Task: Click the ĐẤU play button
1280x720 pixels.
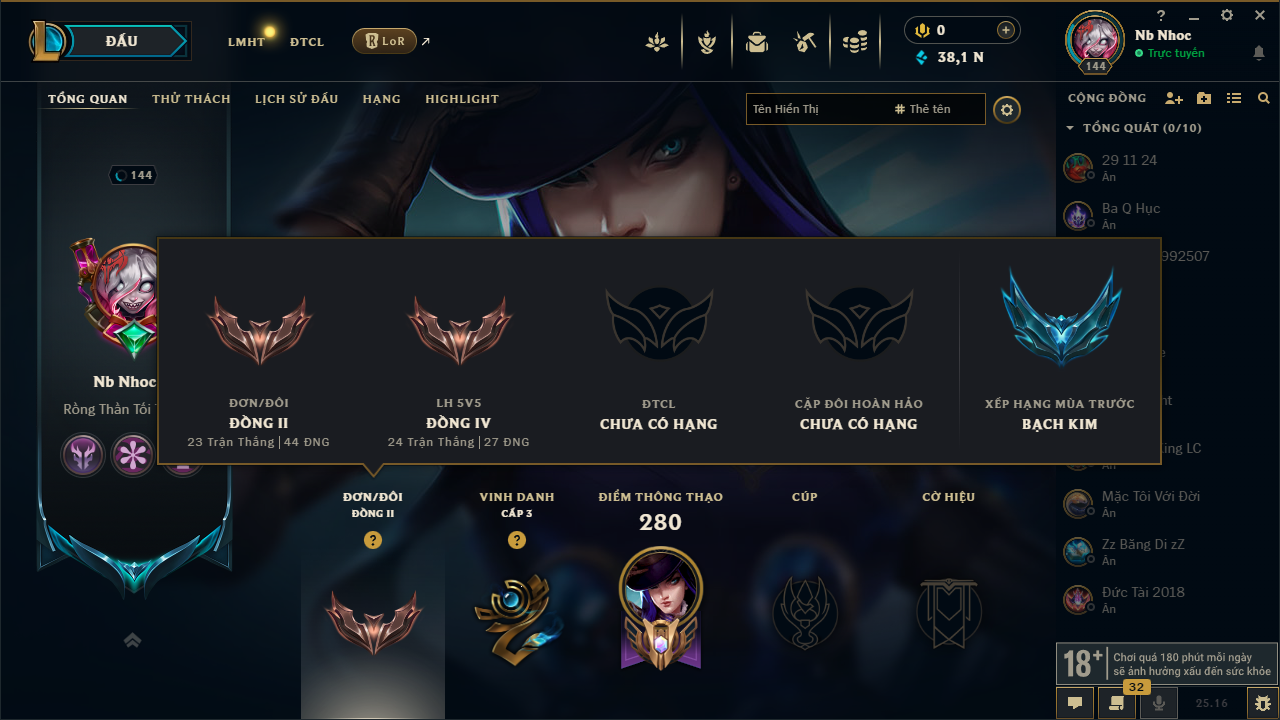Action: click(x=121, y=41)
